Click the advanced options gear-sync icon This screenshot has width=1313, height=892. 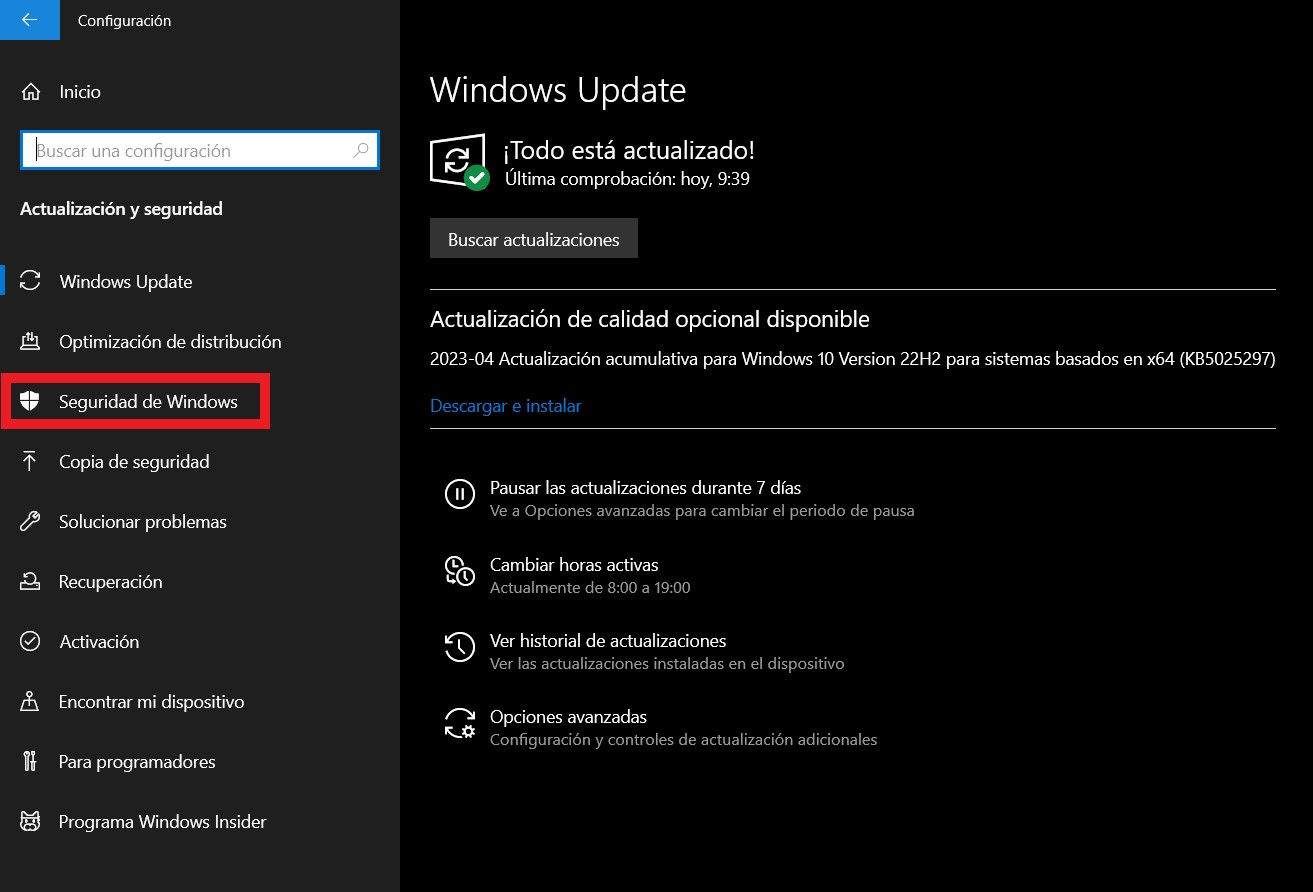[x=460, y=723]
